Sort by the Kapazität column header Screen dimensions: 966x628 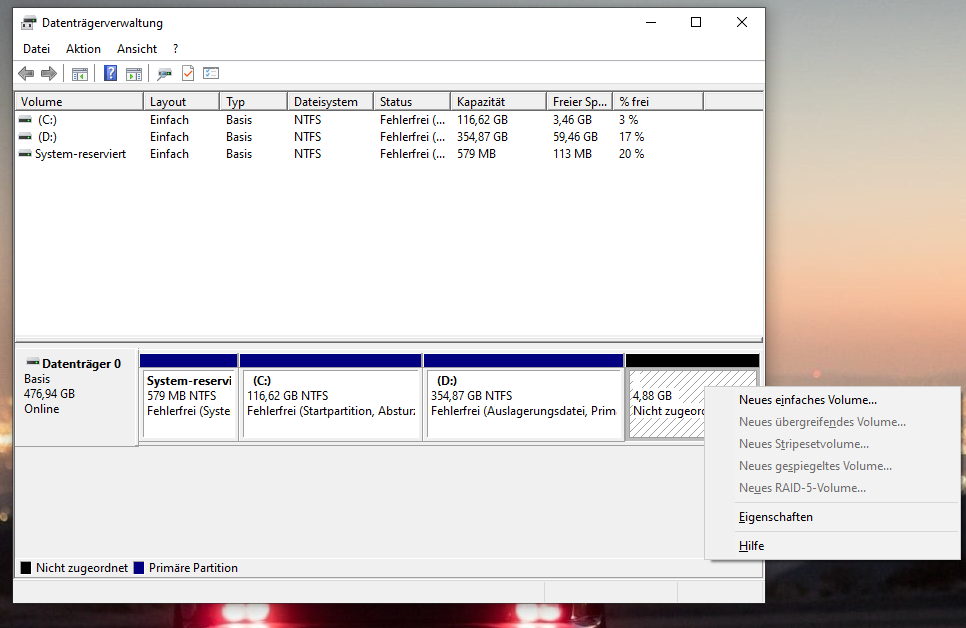click(499, 102)
